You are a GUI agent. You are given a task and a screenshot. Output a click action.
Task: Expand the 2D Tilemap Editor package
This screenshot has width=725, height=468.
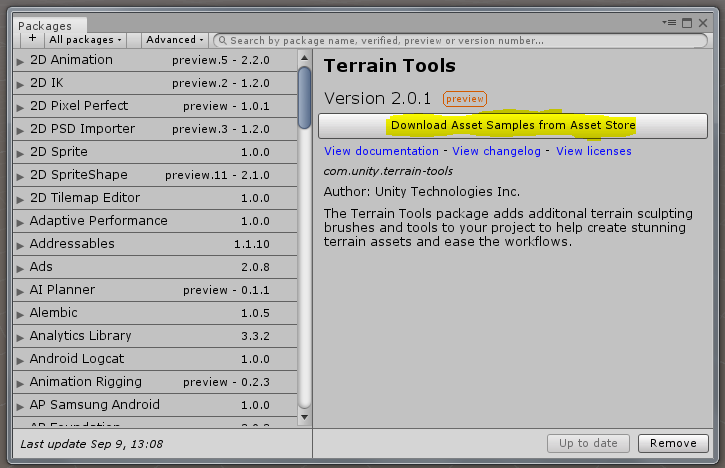pyautogui.click(x=20, y=199)
